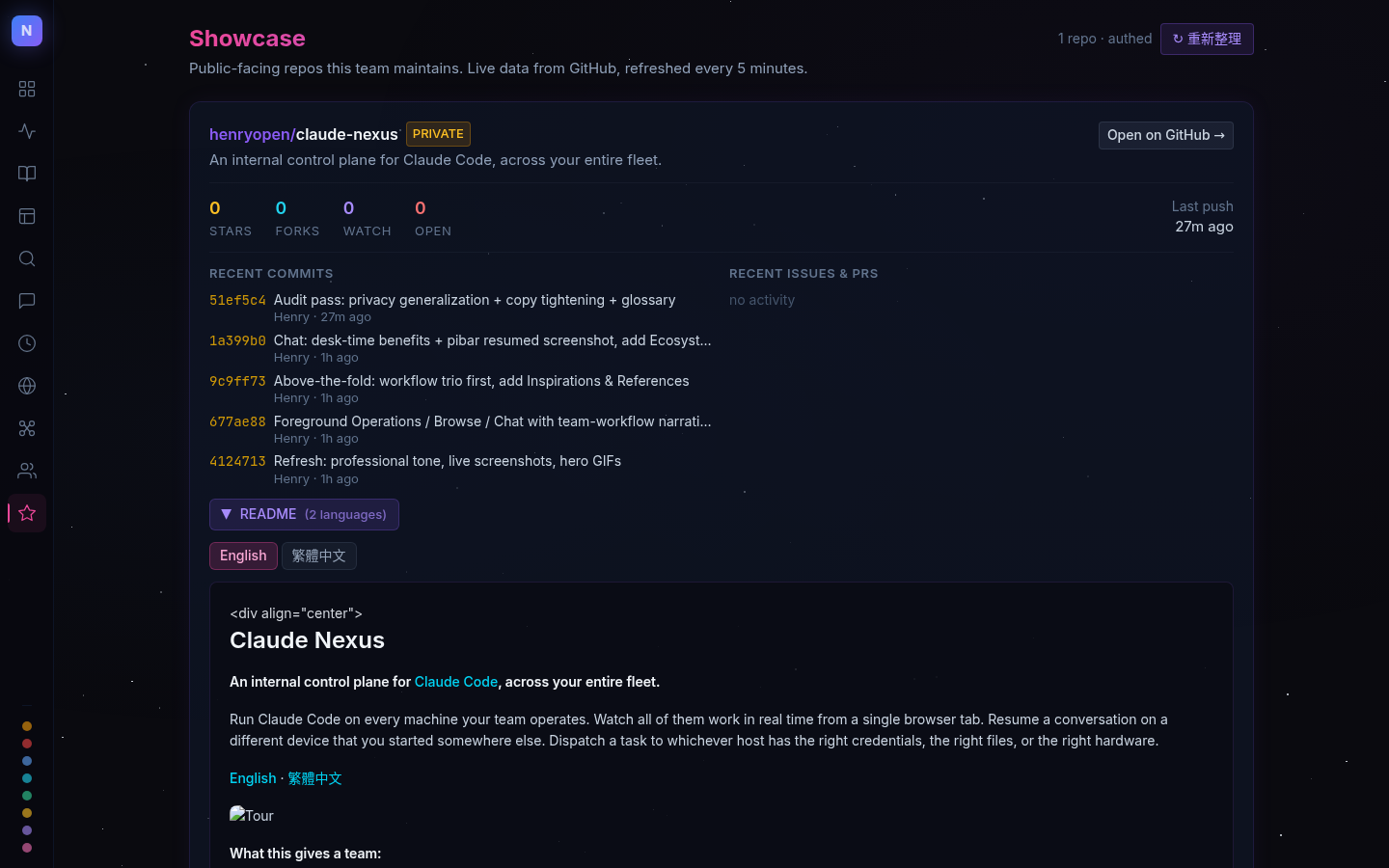Open the command-symbol icon in sidebar

coord(27,428)
